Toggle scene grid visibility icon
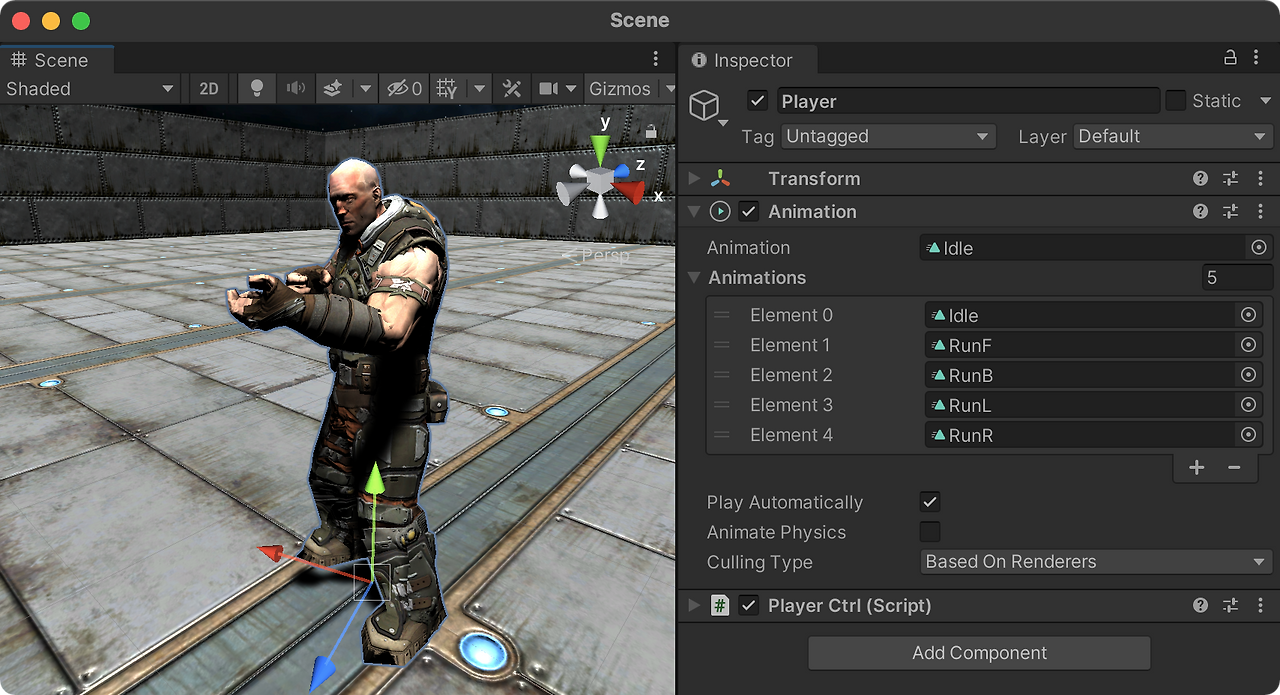1280x695 pixels. 447,88
